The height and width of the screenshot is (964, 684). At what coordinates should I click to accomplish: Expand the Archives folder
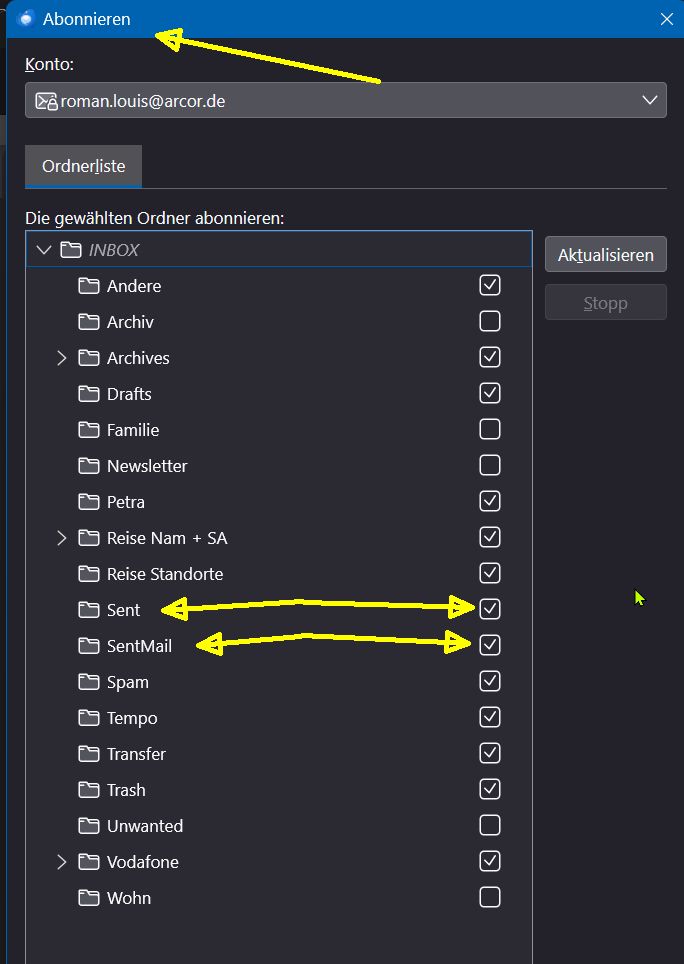point(61,358)
